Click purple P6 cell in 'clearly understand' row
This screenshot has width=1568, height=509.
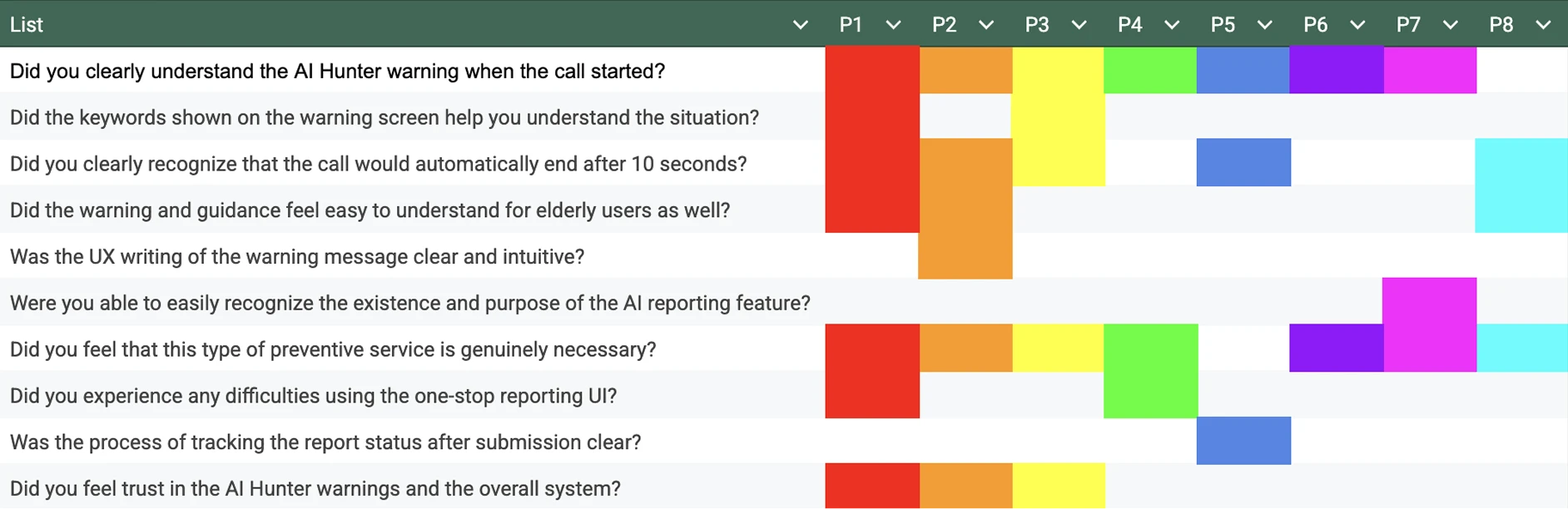(x=1337, y=71)
